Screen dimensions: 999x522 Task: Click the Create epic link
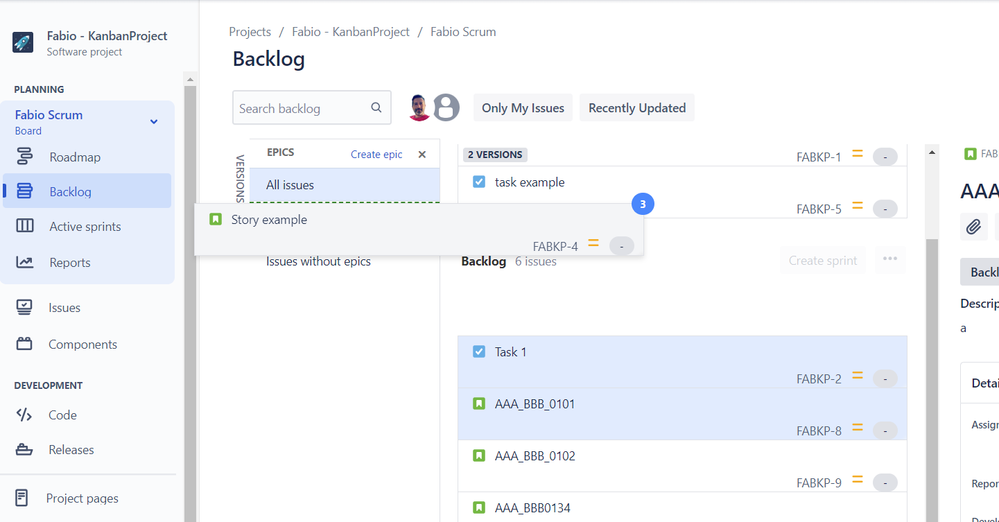click(376, 154)
